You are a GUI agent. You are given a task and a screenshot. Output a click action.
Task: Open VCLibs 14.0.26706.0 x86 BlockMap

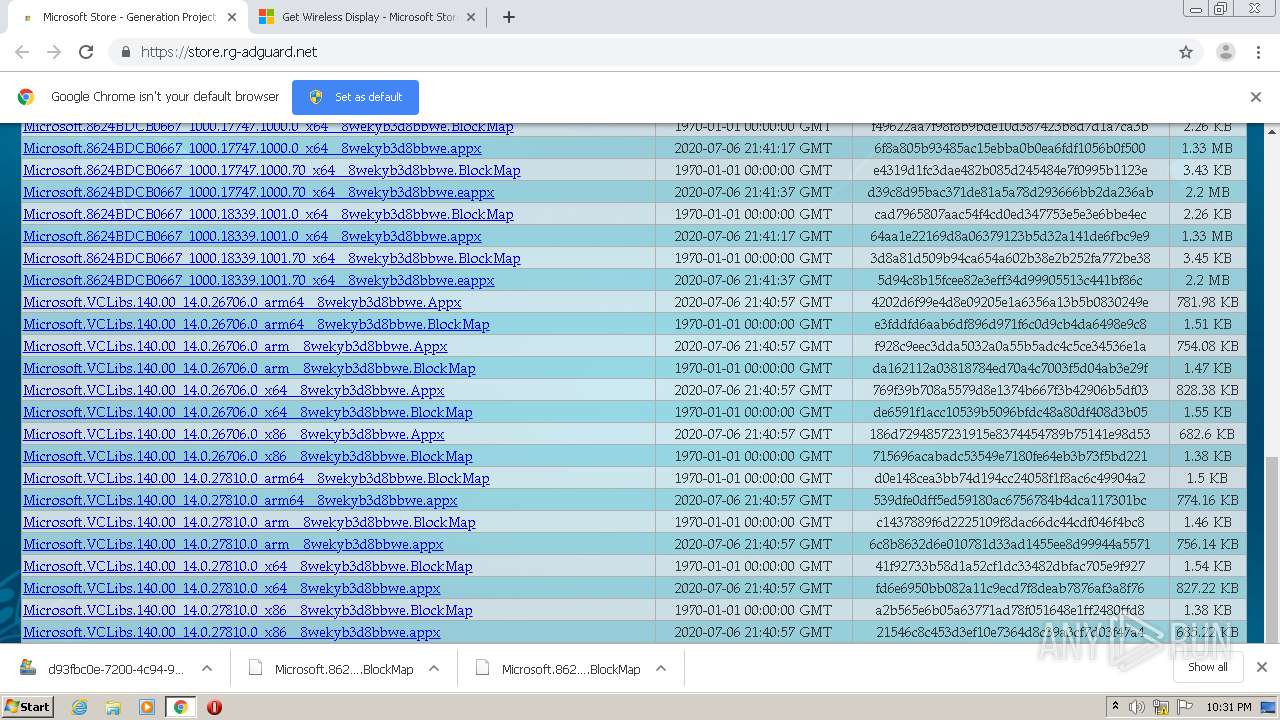[247, 457]
